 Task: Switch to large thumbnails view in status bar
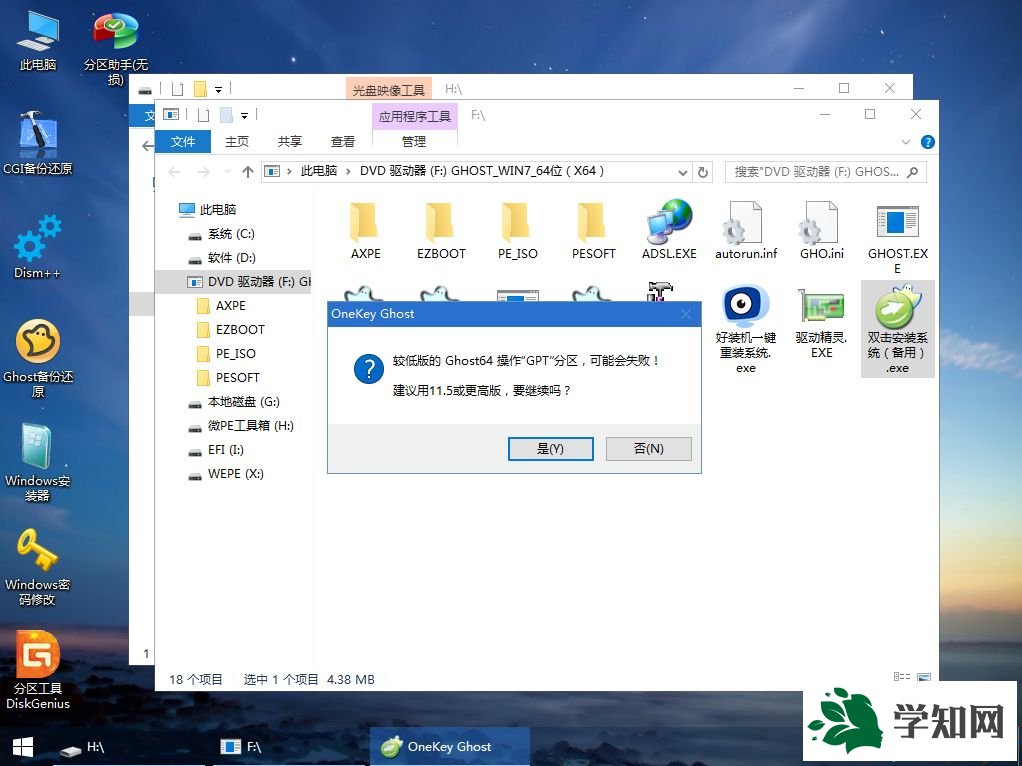tap(923, 678)
